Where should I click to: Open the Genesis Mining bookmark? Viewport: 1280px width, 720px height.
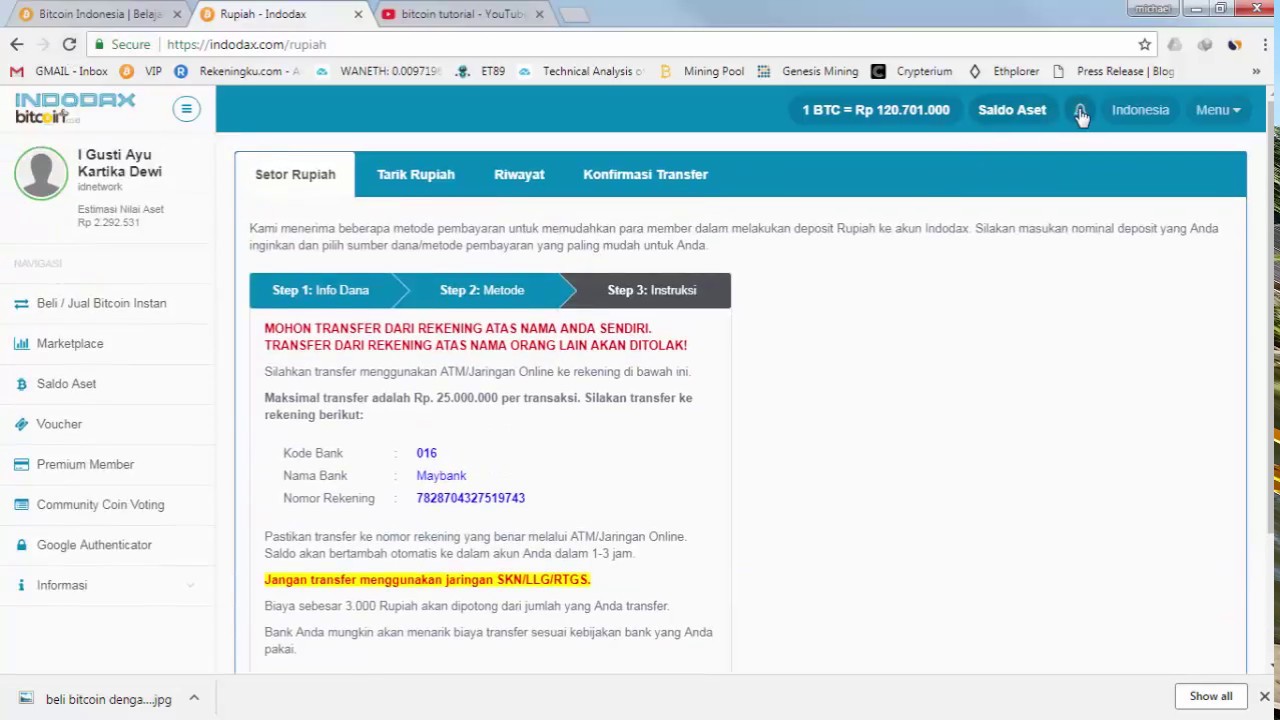pyautogui.click(x=807, y=71)
